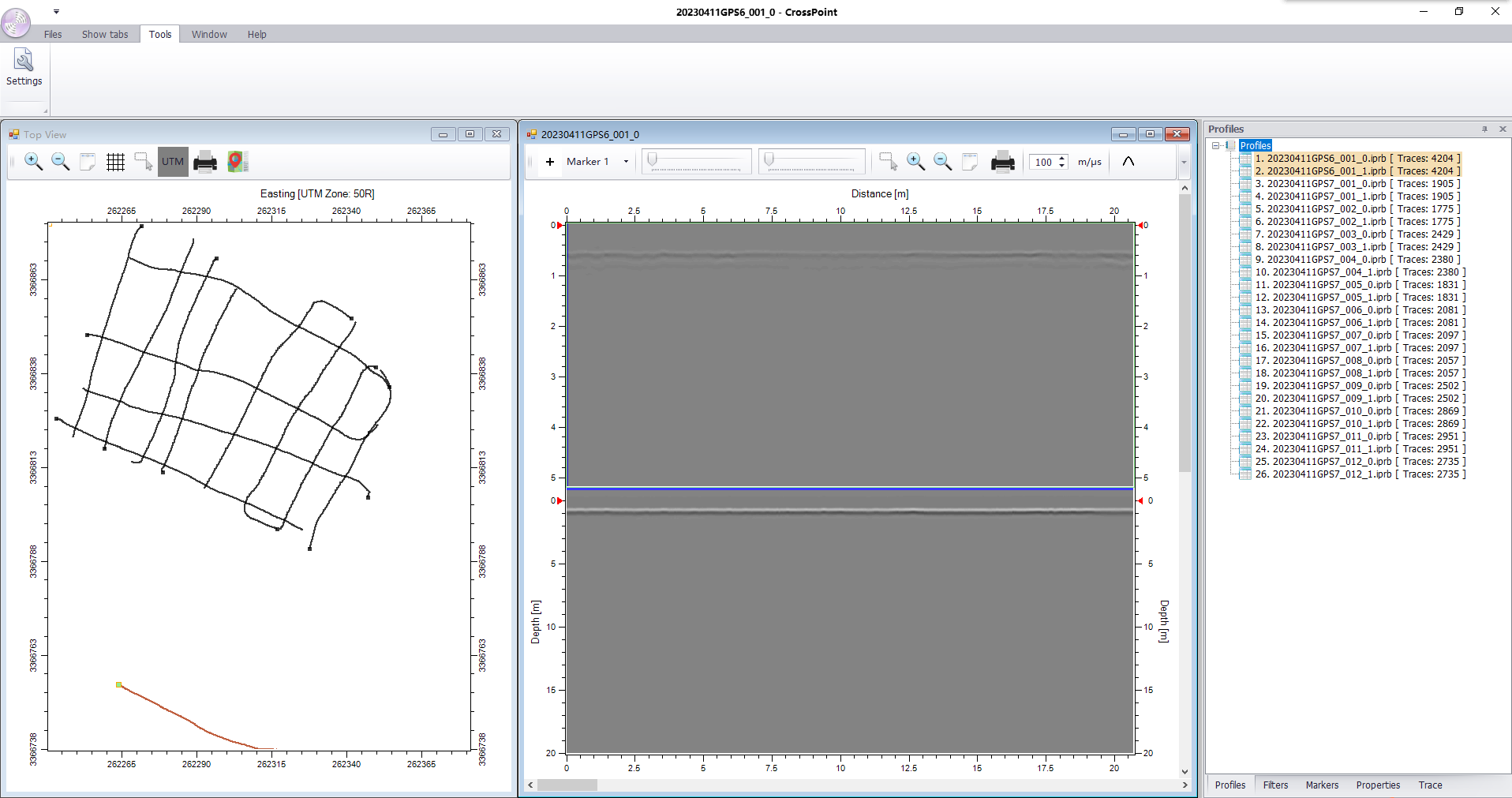The image size is (1512, 798).
Task: Click the CrossPoint application logo button
Action: (x=16, y=22)
